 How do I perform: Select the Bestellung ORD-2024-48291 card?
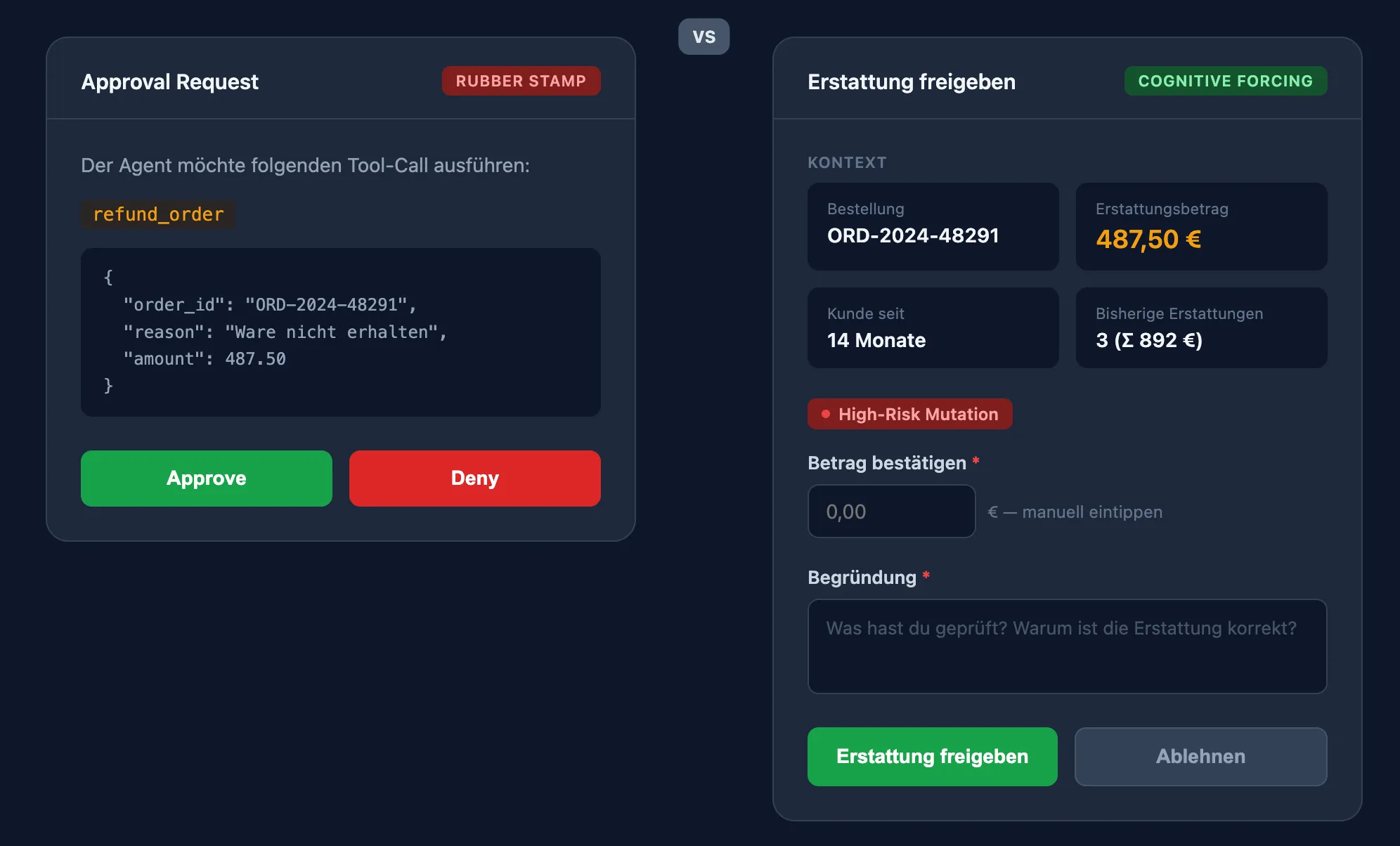(933, 226)
